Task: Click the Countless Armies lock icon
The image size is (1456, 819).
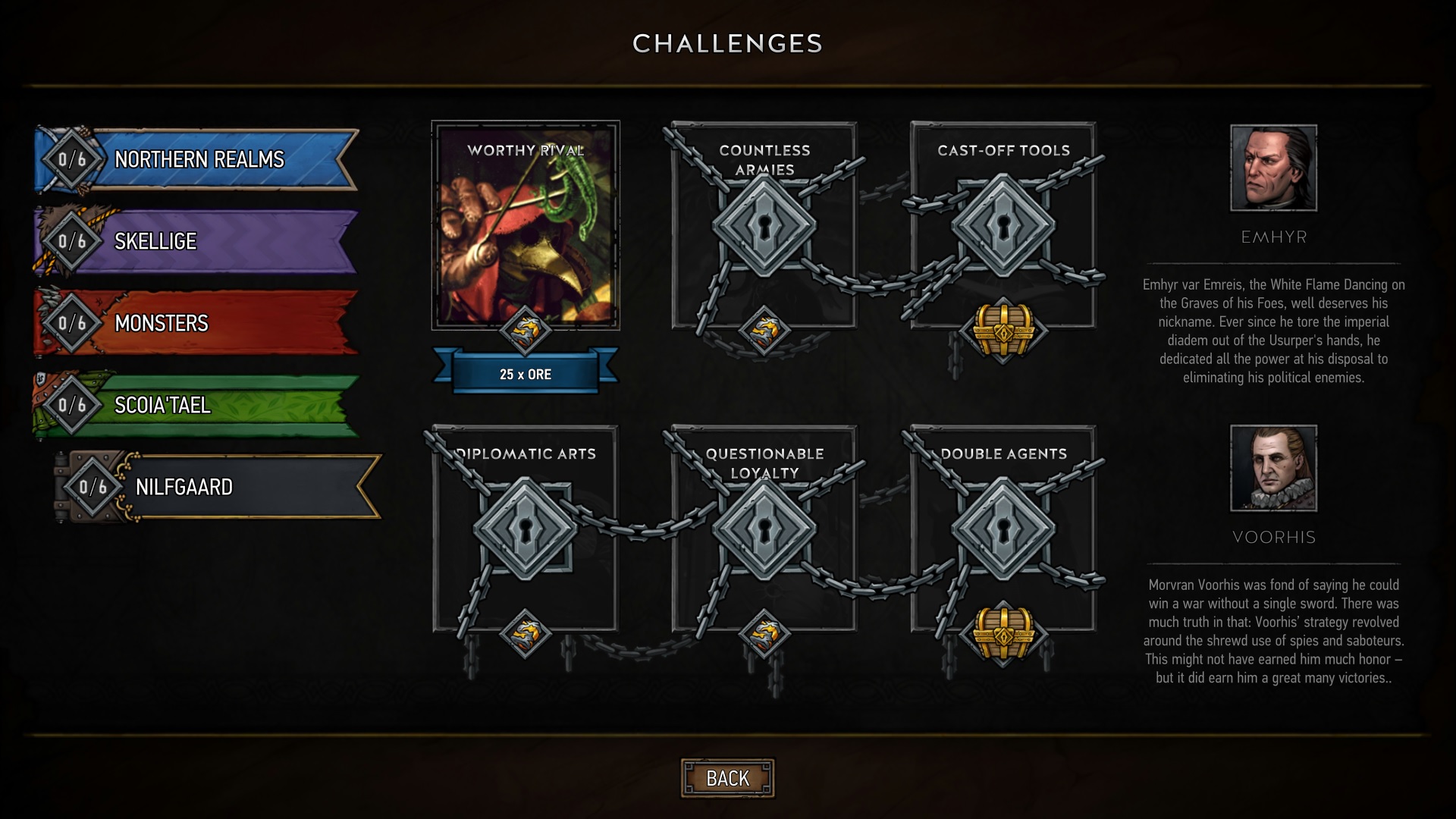Action: (x=764, y=225)
